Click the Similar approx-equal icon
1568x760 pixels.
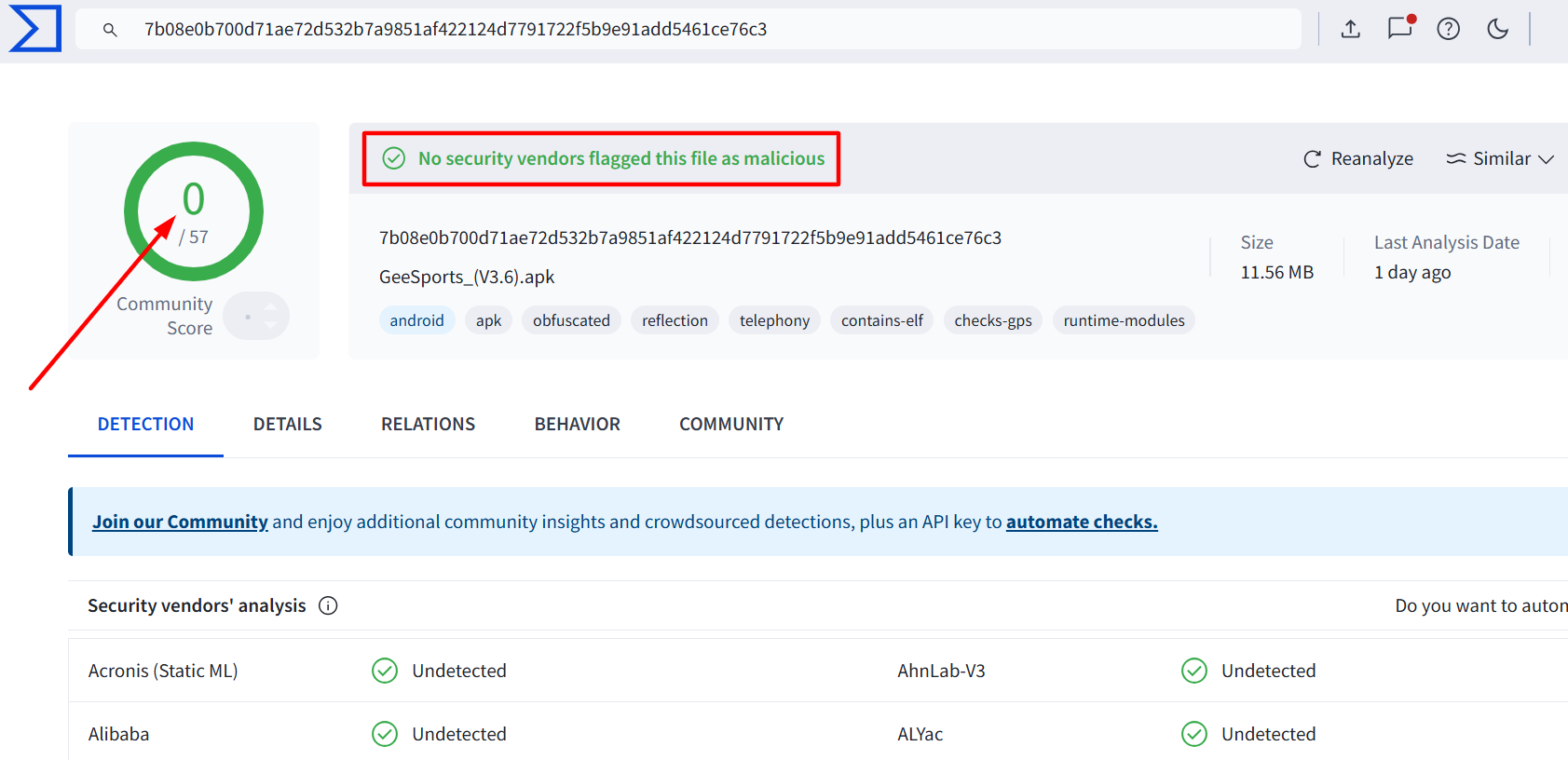tap(1456, 159)
